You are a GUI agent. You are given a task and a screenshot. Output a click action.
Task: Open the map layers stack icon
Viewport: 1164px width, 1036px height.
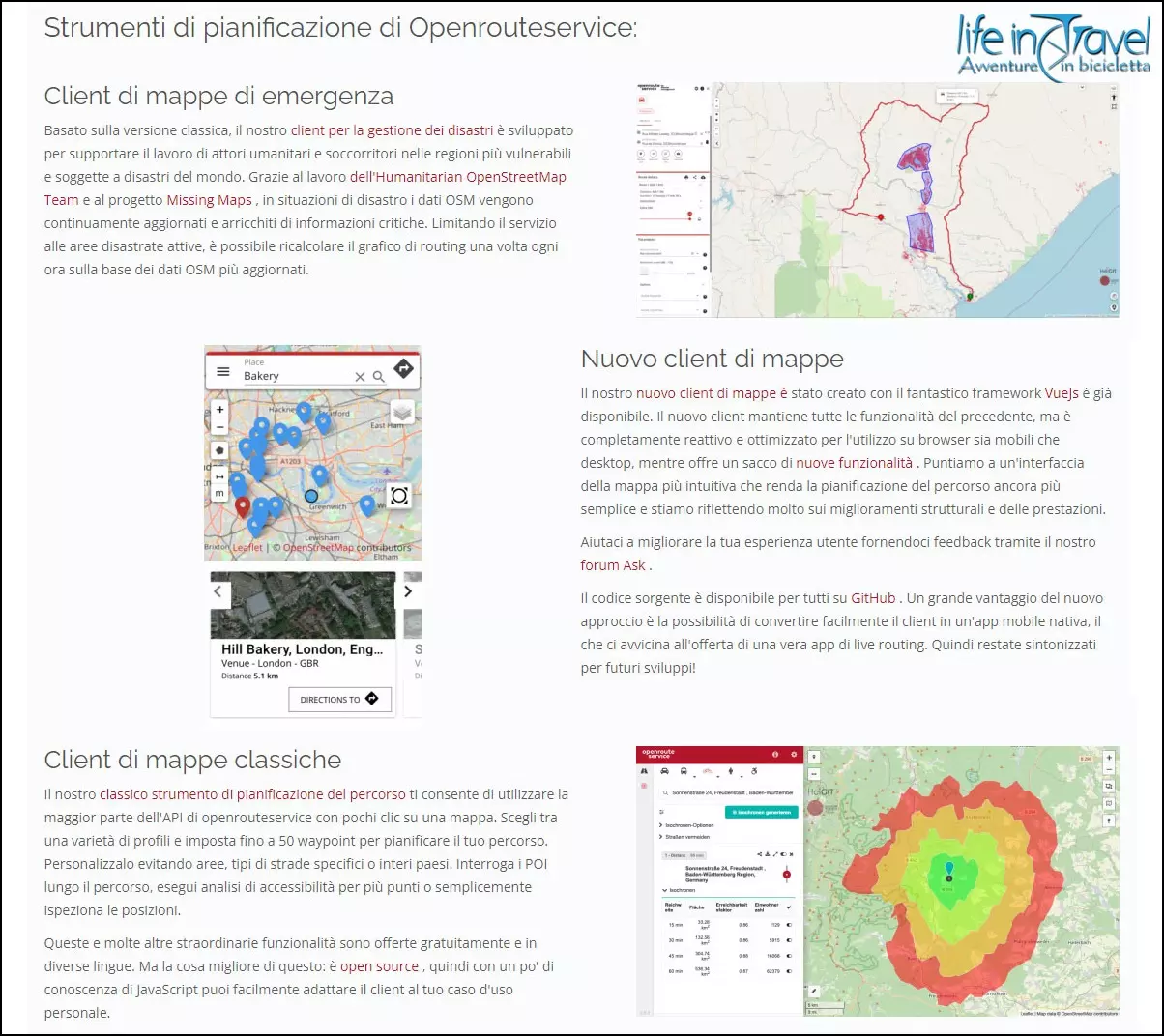click(403, 413)
